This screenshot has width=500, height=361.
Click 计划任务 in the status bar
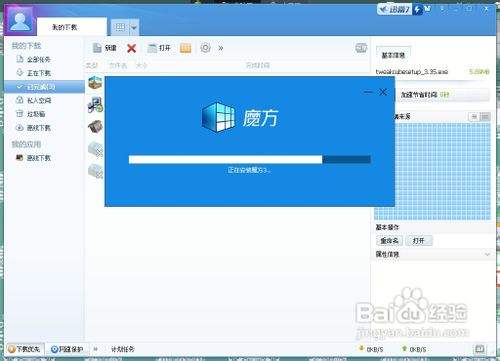[123, 349]
